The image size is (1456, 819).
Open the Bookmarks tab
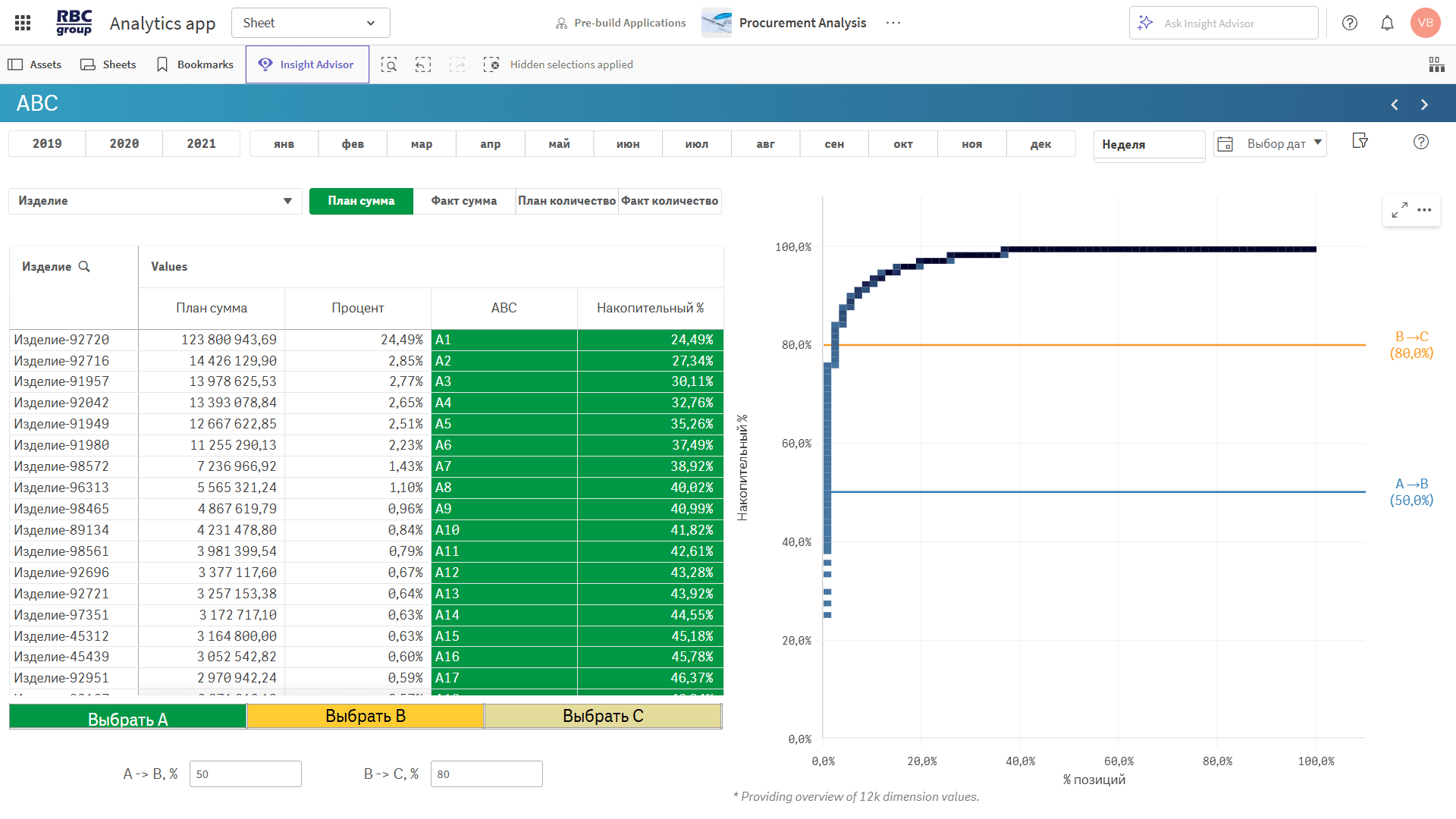pyautogui.click(x=194, y=64)
